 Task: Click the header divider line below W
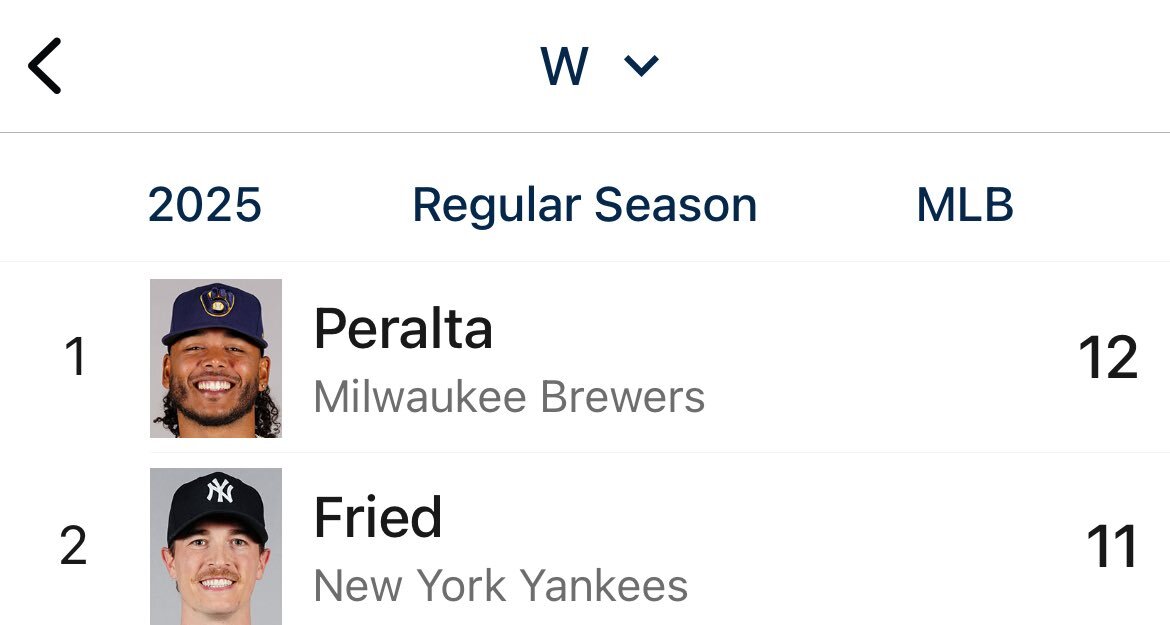[x=585, y=133]
